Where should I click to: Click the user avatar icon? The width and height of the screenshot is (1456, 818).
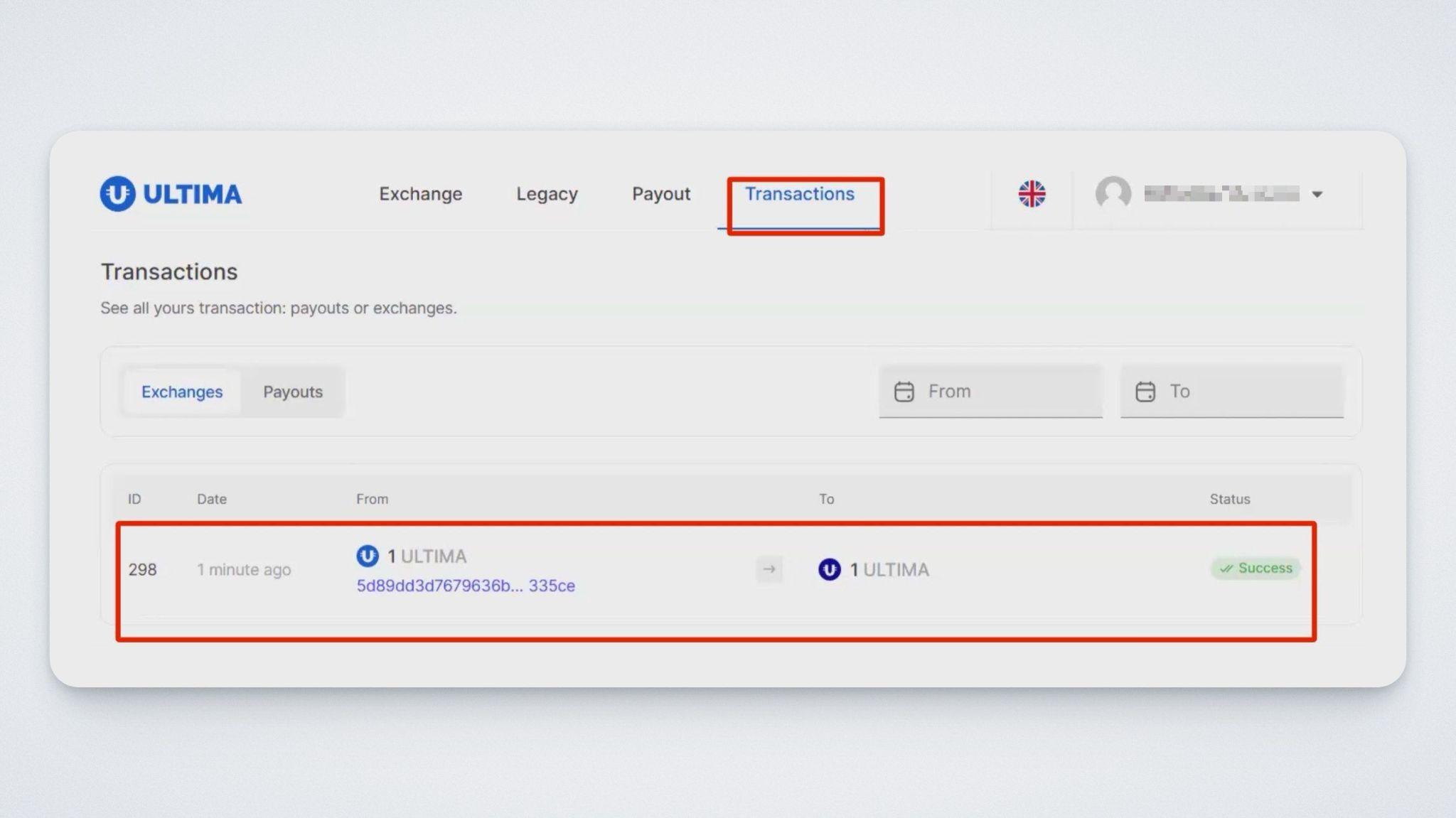pos(1113,193)
